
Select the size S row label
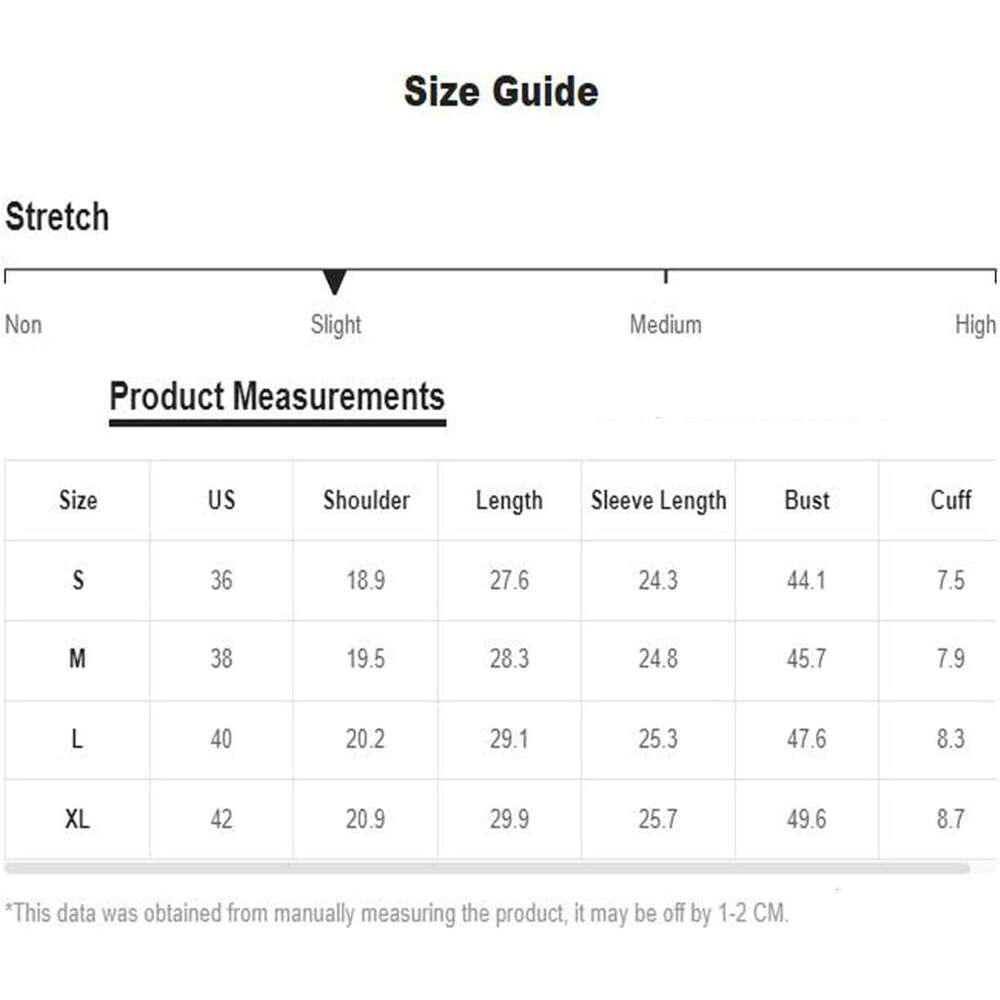tap(78, 580)
